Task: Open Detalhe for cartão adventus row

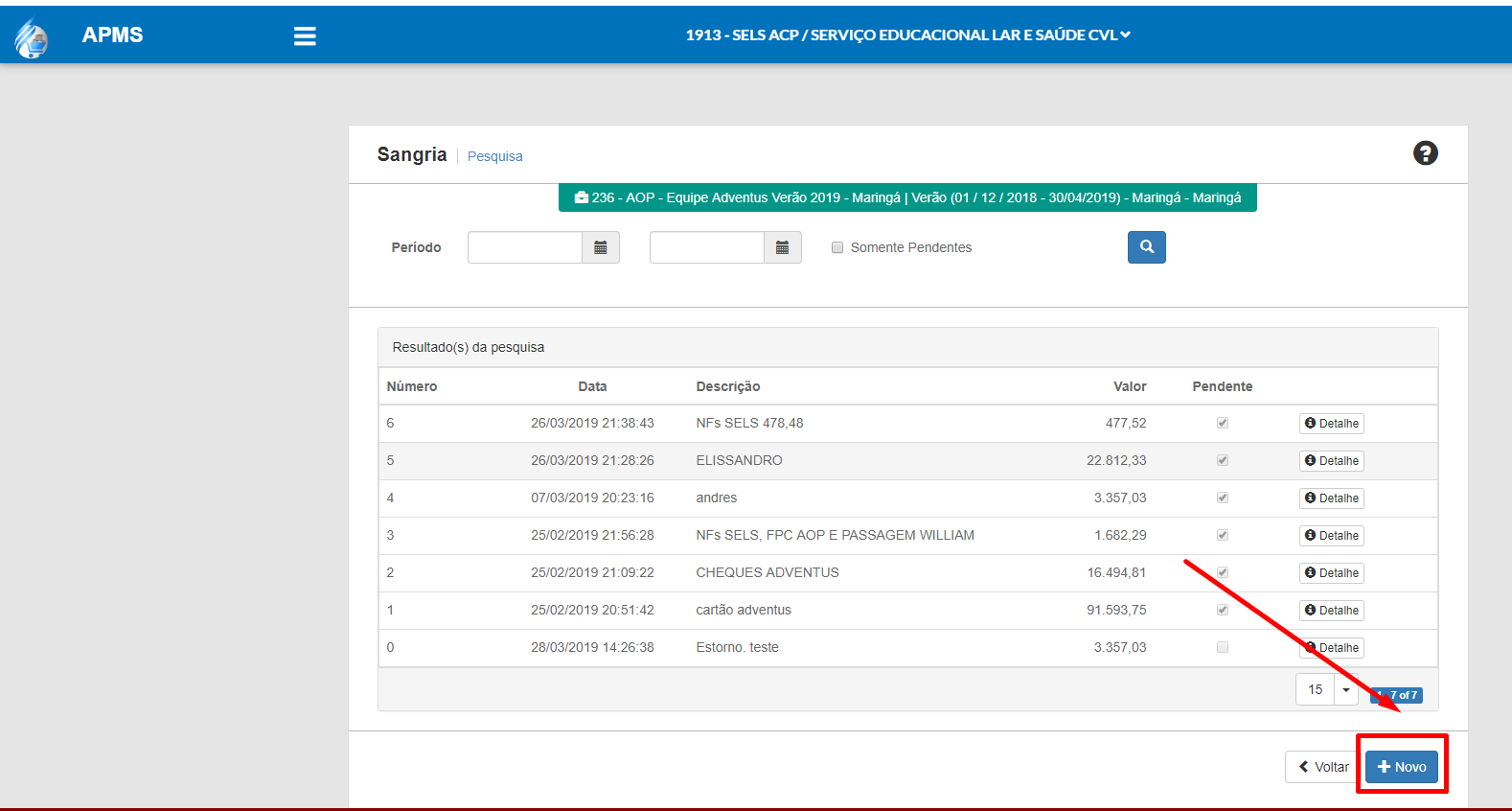Action: pyautogui.click(x=1331, y=611)
